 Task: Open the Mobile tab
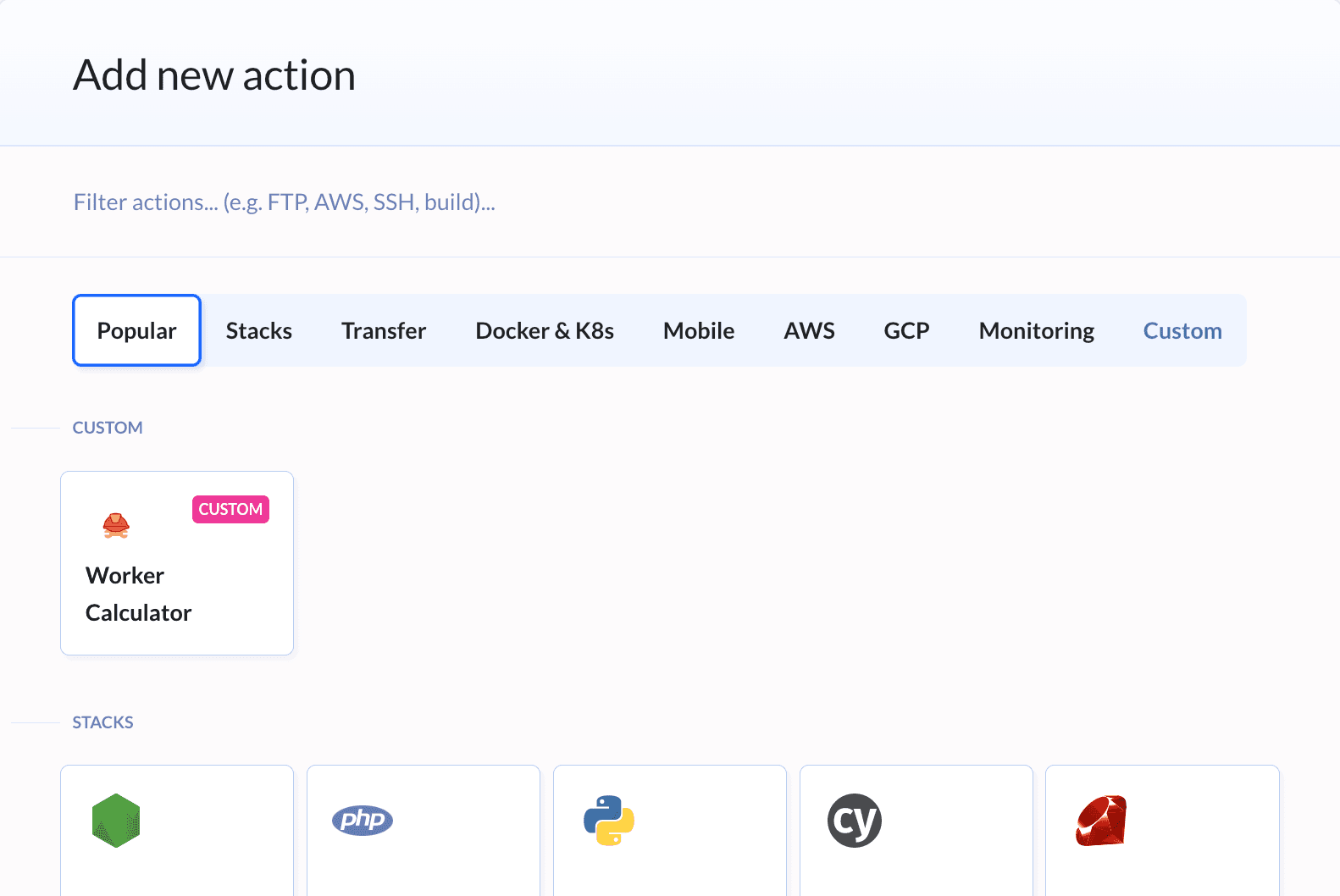pyautogui.click(x=698, y=330)
